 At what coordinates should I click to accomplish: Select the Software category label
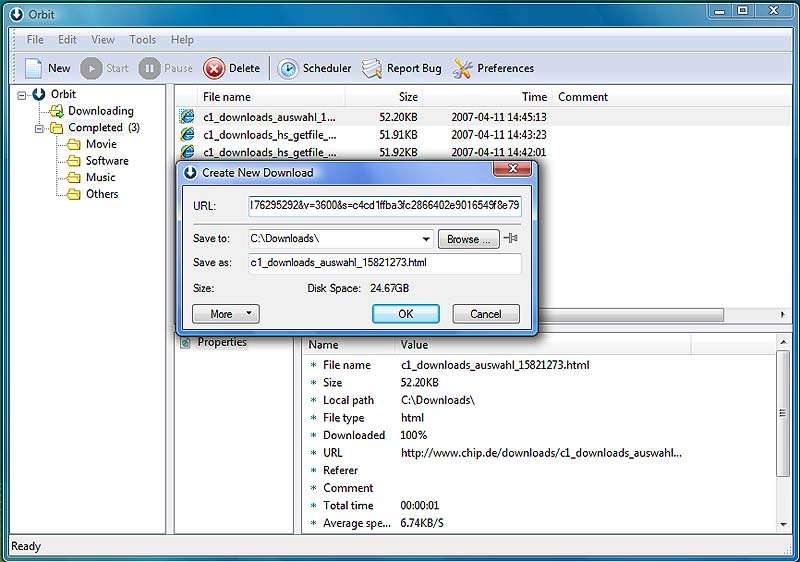pos(107,161)
